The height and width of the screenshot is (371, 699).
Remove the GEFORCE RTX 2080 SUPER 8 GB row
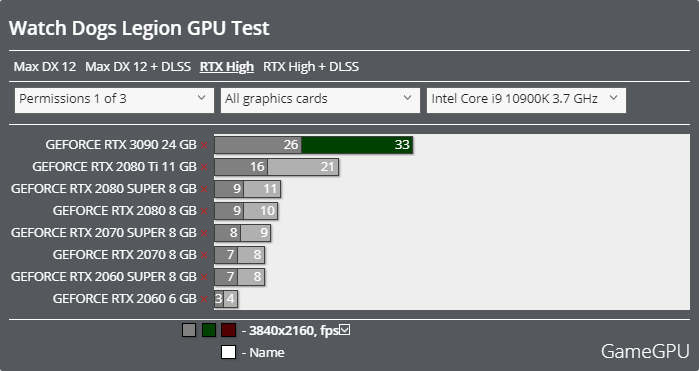pyautogui.click(x=204, y=189)
